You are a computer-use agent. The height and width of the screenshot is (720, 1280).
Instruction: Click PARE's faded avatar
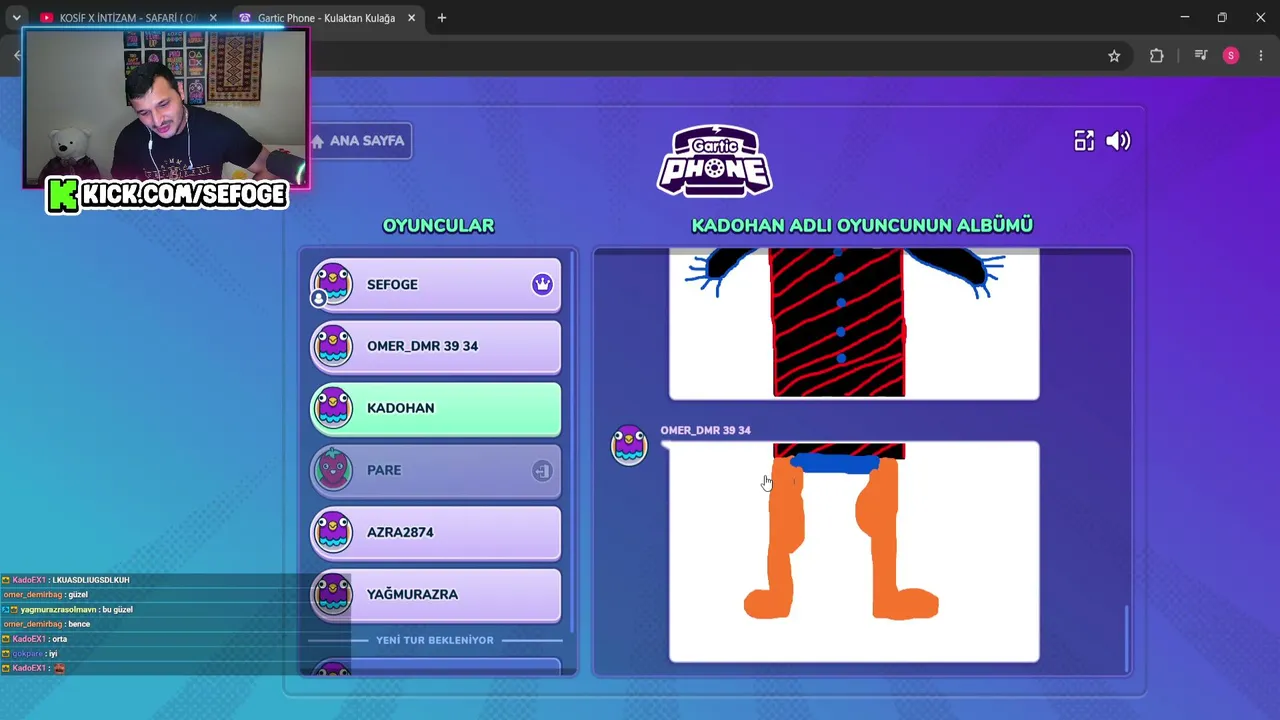[x=333, y=470]
